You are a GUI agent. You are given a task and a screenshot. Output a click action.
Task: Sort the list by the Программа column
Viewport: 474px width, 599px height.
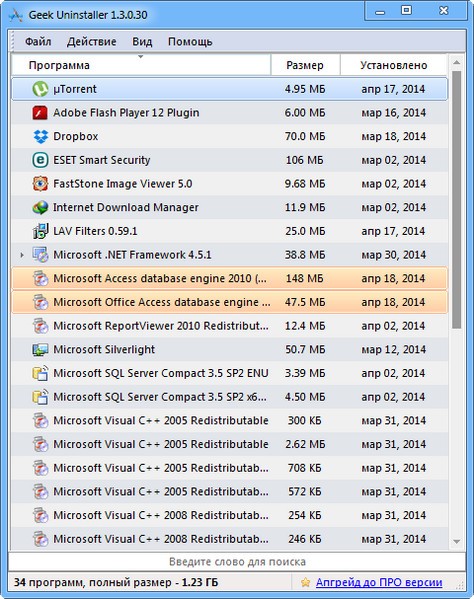tap(141, 65)
